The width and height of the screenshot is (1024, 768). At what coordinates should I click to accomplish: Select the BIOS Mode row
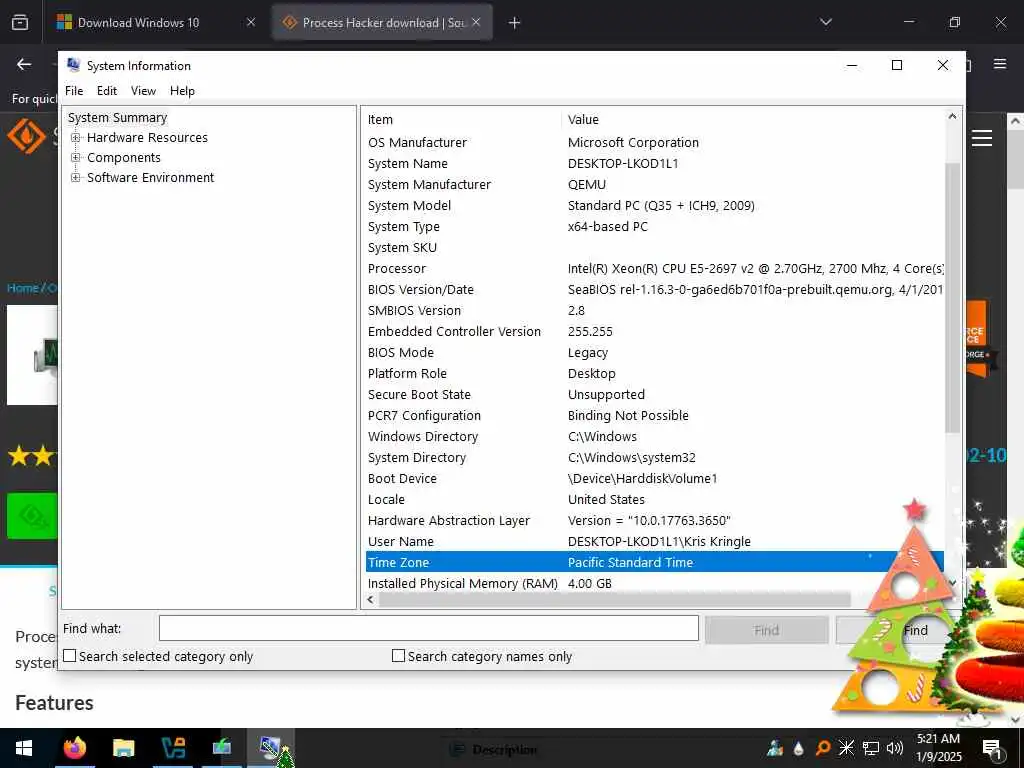pos(654,353)
